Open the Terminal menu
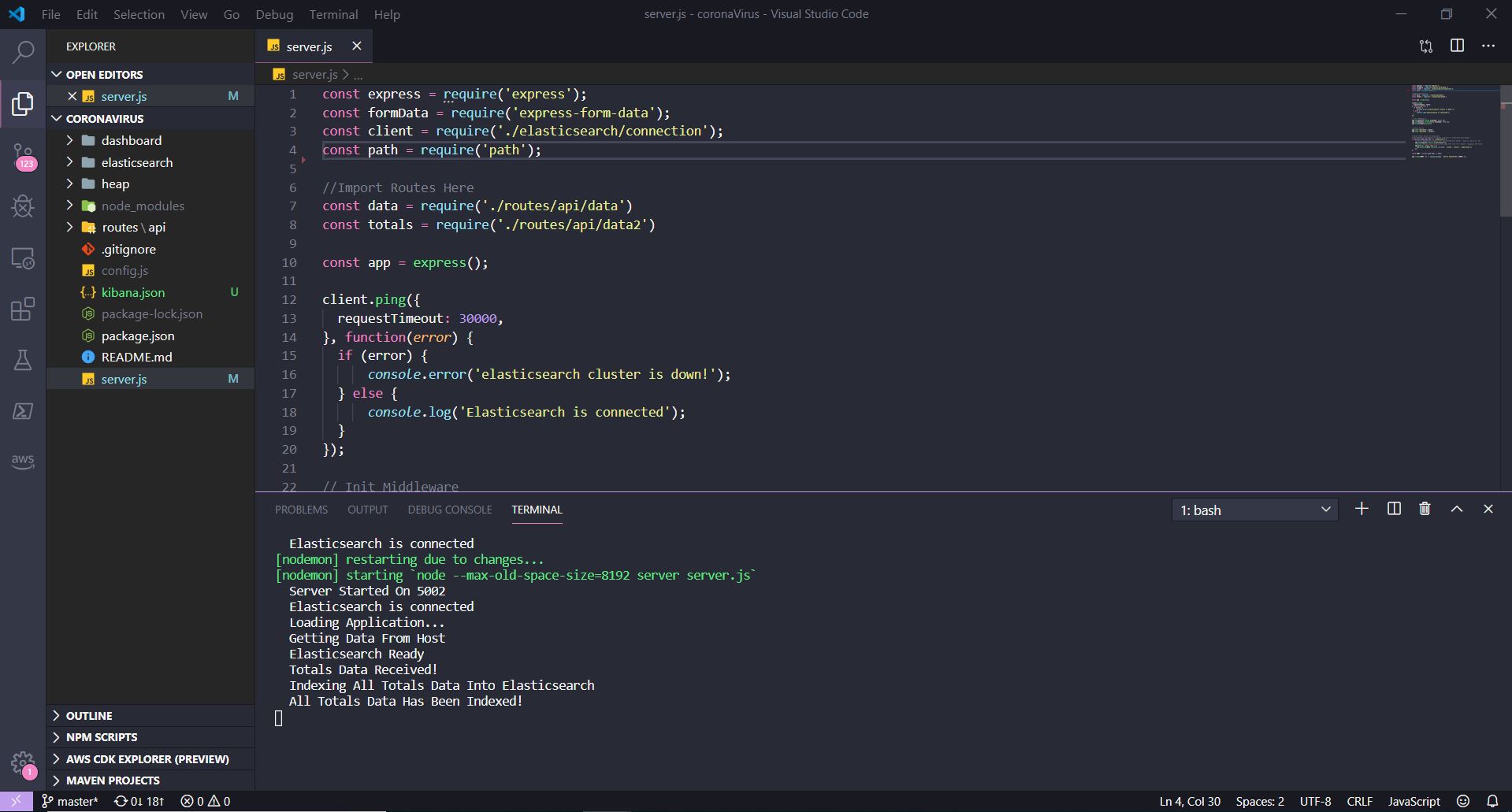Image resolution: width=1512 pixels, height=812 pixels. [333, 14]
